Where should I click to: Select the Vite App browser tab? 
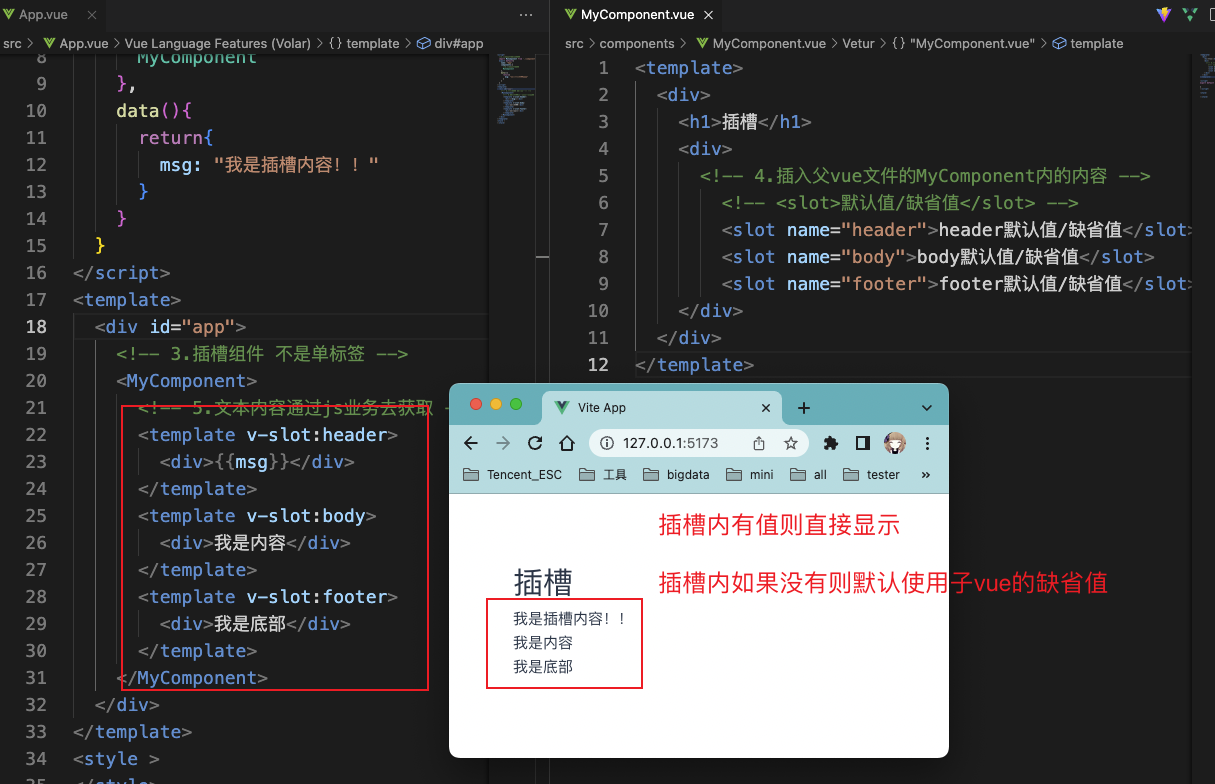point(662,408)
